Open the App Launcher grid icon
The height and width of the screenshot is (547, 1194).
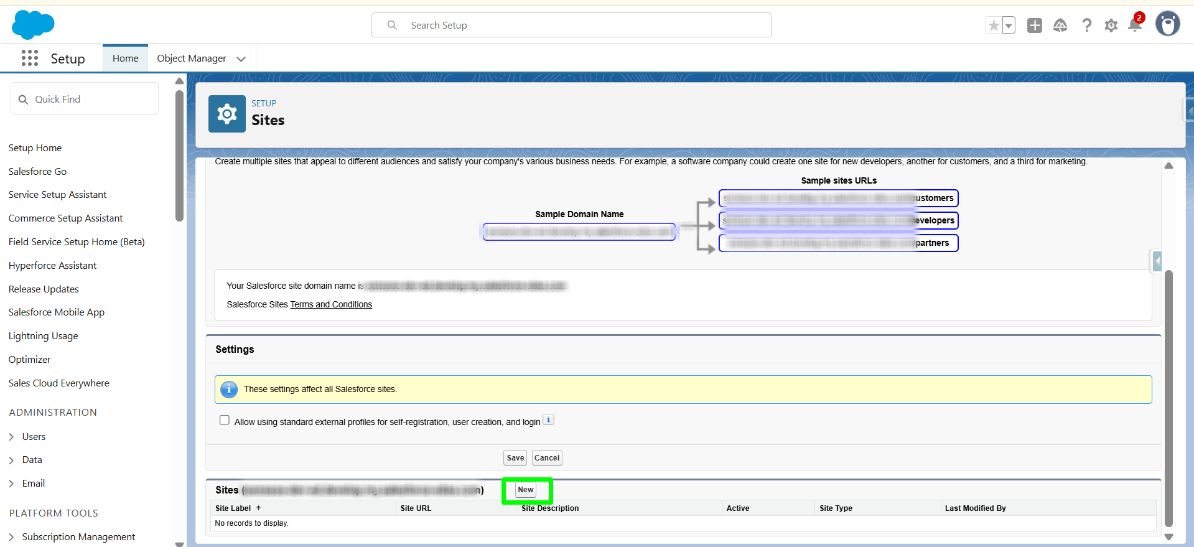[30, 59]
